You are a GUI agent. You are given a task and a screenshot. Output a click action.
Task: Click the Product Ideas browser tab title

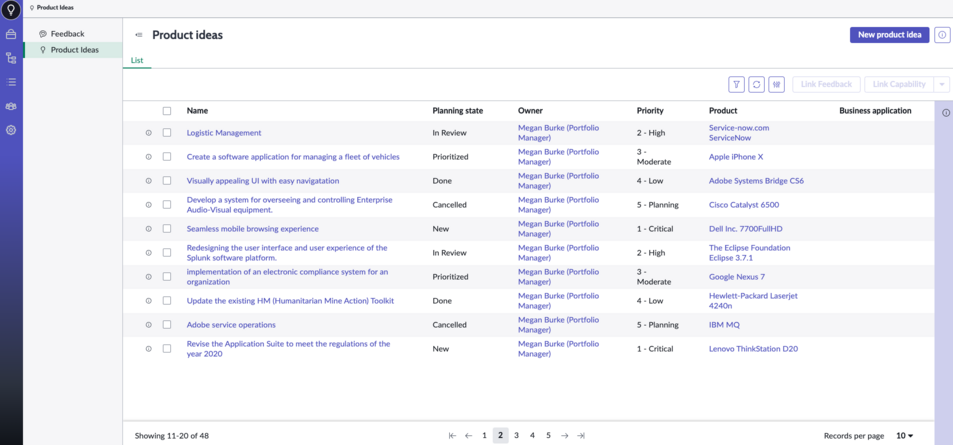click(55, 8)
